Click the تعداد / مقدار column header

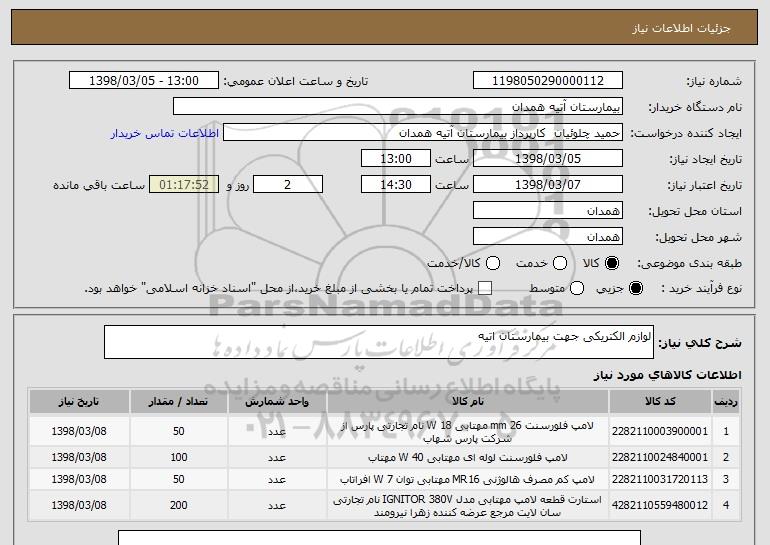(x=178, y=402)
